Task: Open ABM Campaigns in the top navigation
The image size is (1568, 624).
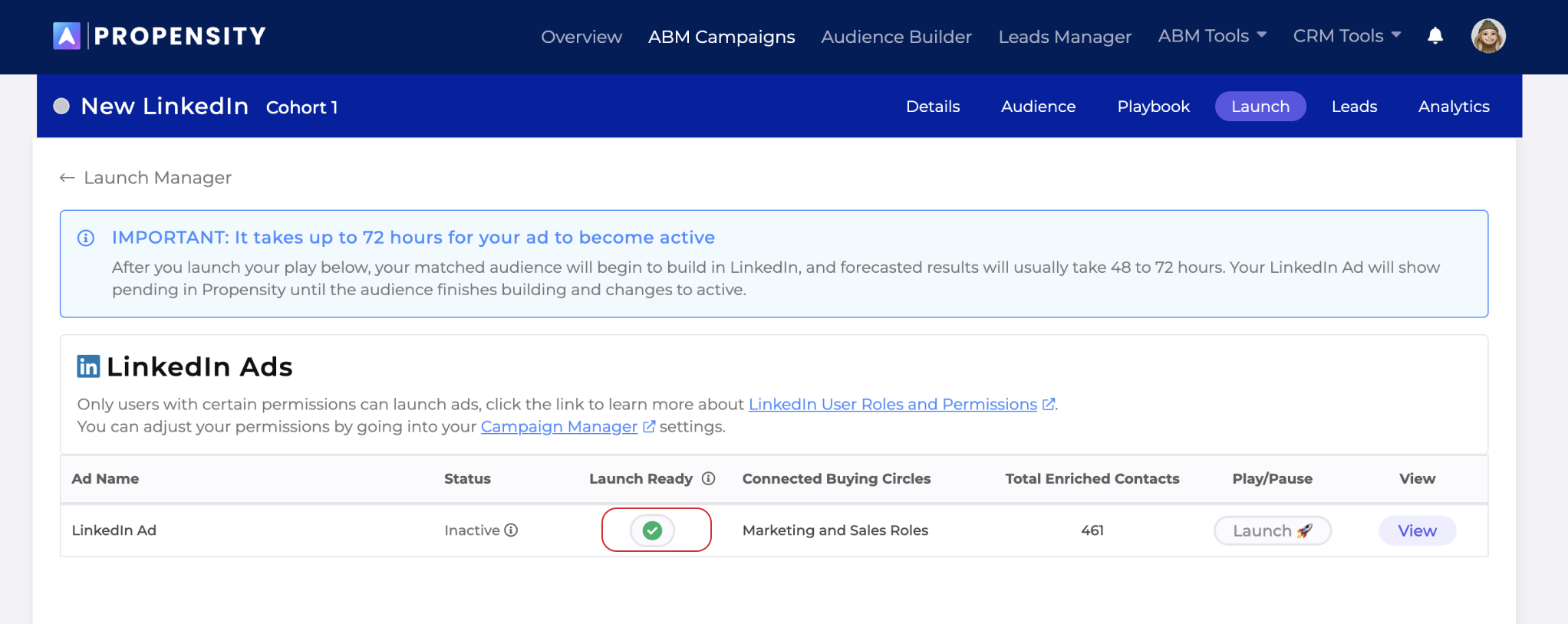Action: click(722, 37)
